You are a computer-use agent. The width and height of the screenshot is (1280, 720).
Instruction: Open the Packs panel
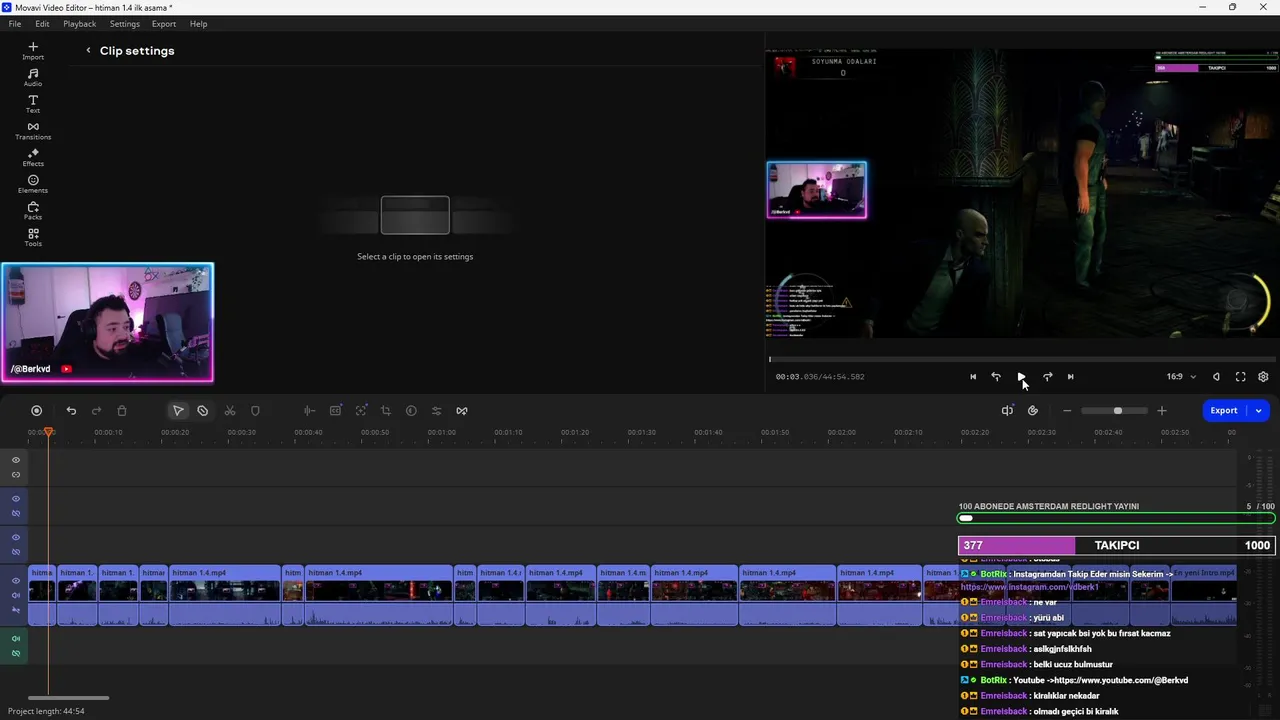[33, 211]
